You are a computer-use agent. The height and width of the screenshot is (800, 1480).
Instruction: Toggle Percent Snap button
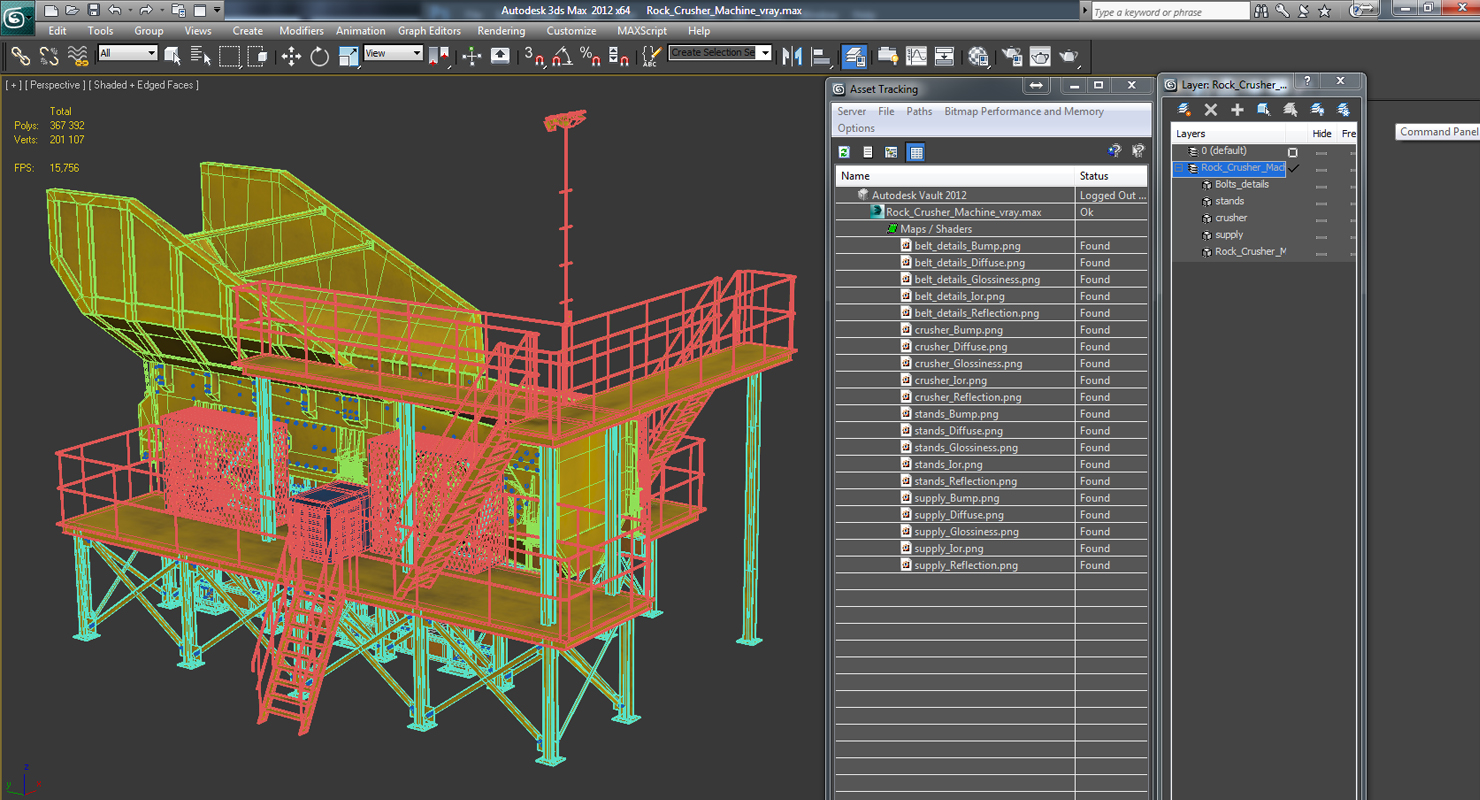(x=590, y=56)
